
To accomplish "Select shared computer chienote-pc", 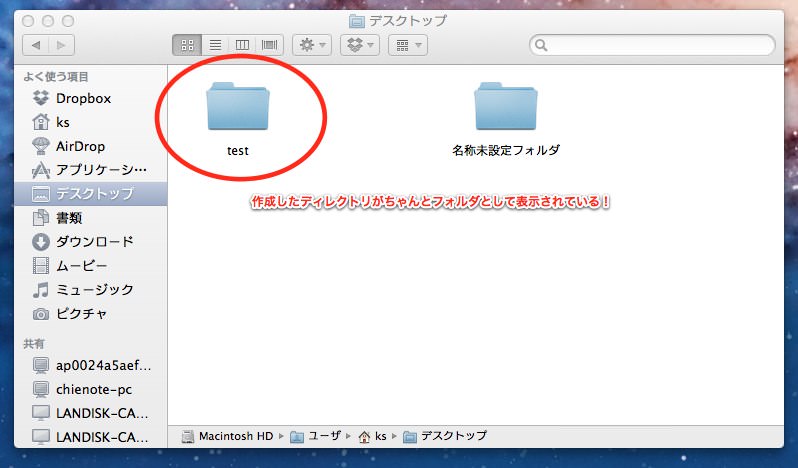I will tap(91, 389).
